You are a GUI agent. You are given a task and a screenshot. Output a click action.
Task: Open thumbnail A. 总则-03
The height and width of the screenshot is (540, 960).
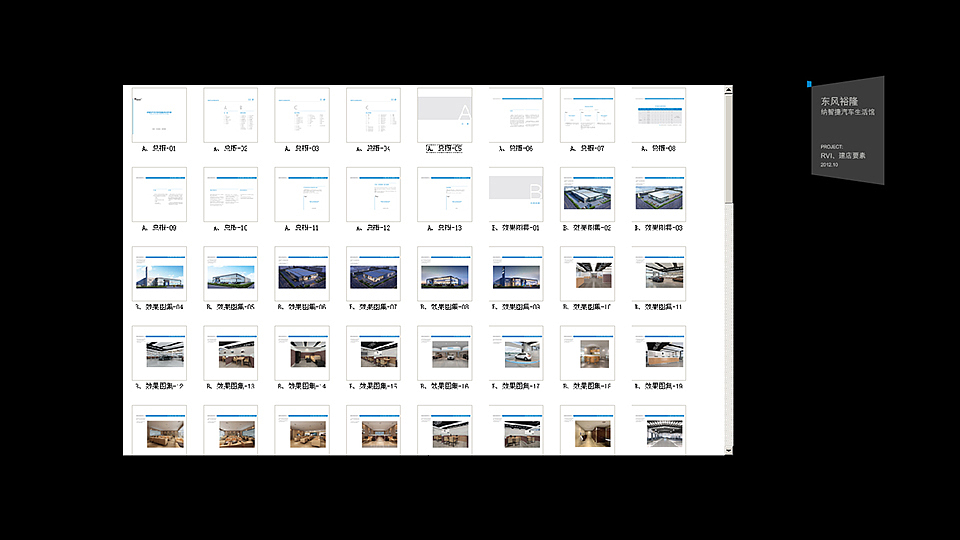[302, 115]
